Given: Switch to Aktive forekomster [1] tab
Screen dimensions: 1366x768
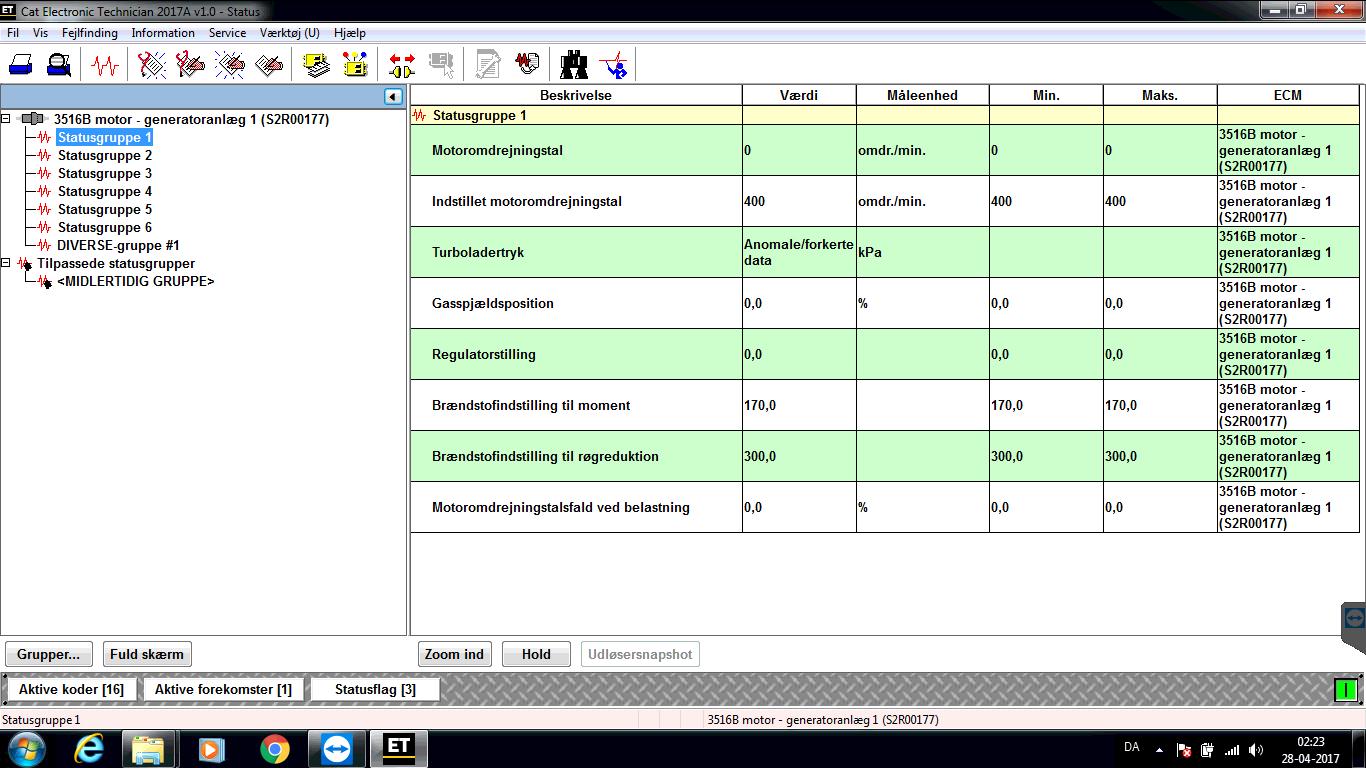Looking at the screenshot, I should point(223,689).
